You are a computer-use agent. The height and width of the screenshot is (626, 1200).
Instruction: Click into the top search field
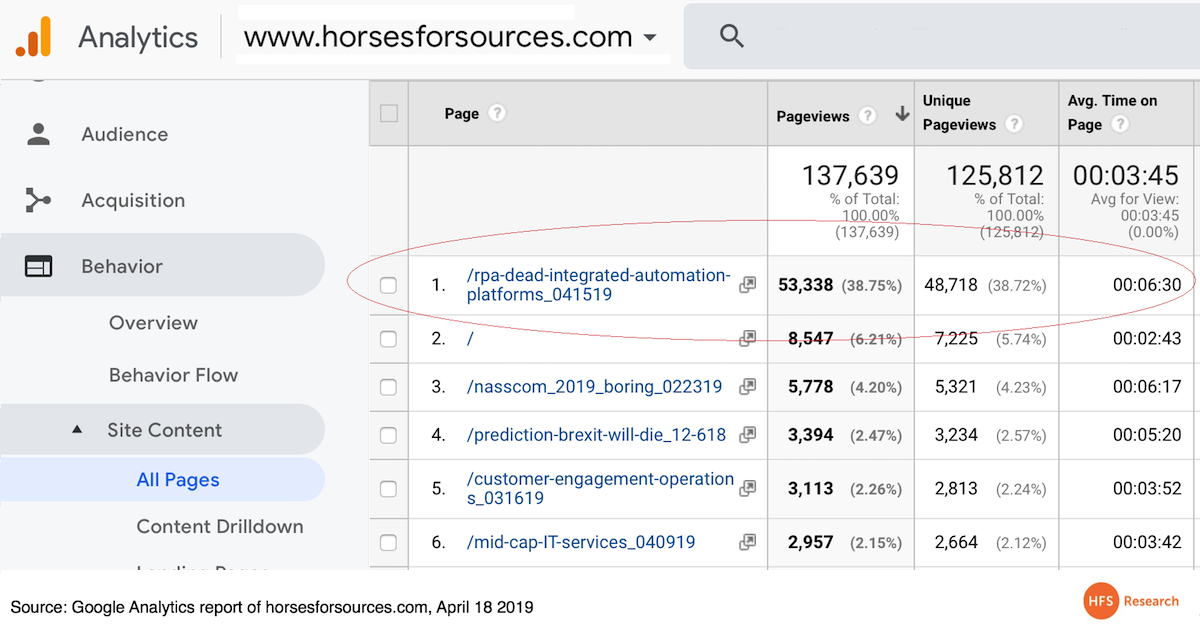[x=942, y=36]
